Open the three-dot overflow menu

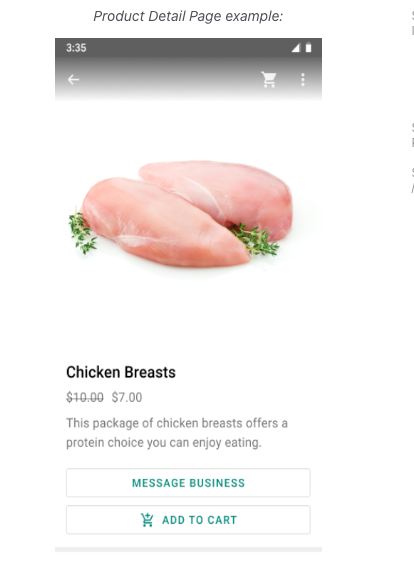[x=303, y=80]
